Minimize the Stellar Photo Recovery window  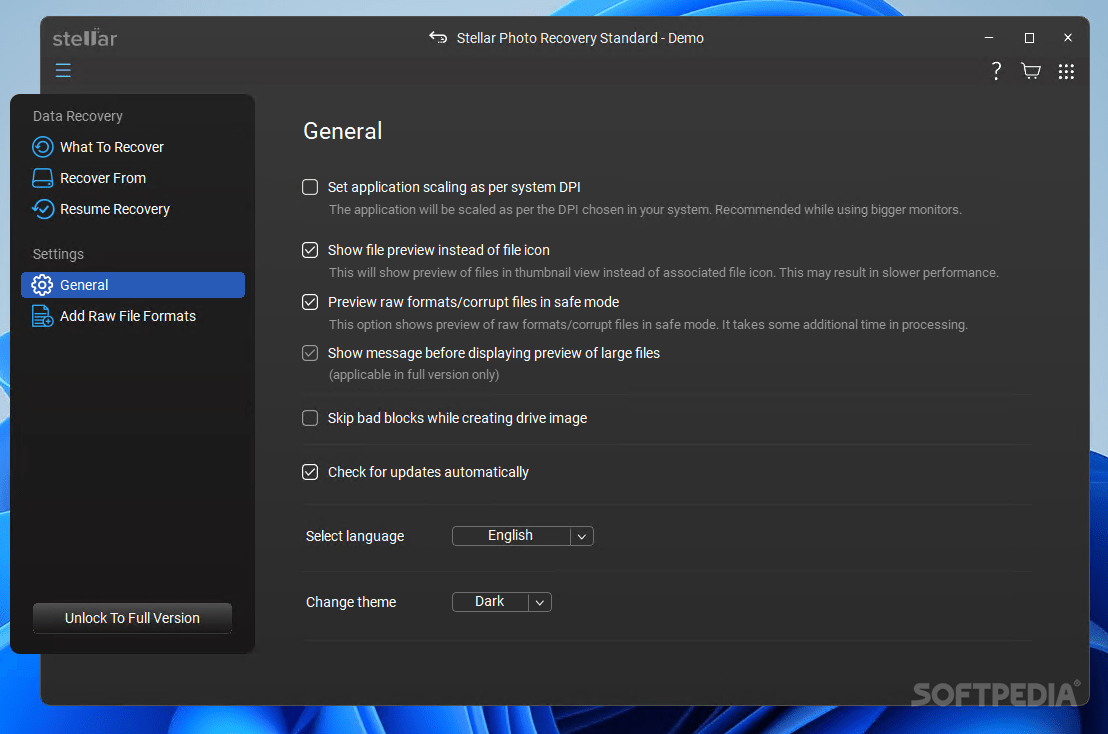(989, 37)
